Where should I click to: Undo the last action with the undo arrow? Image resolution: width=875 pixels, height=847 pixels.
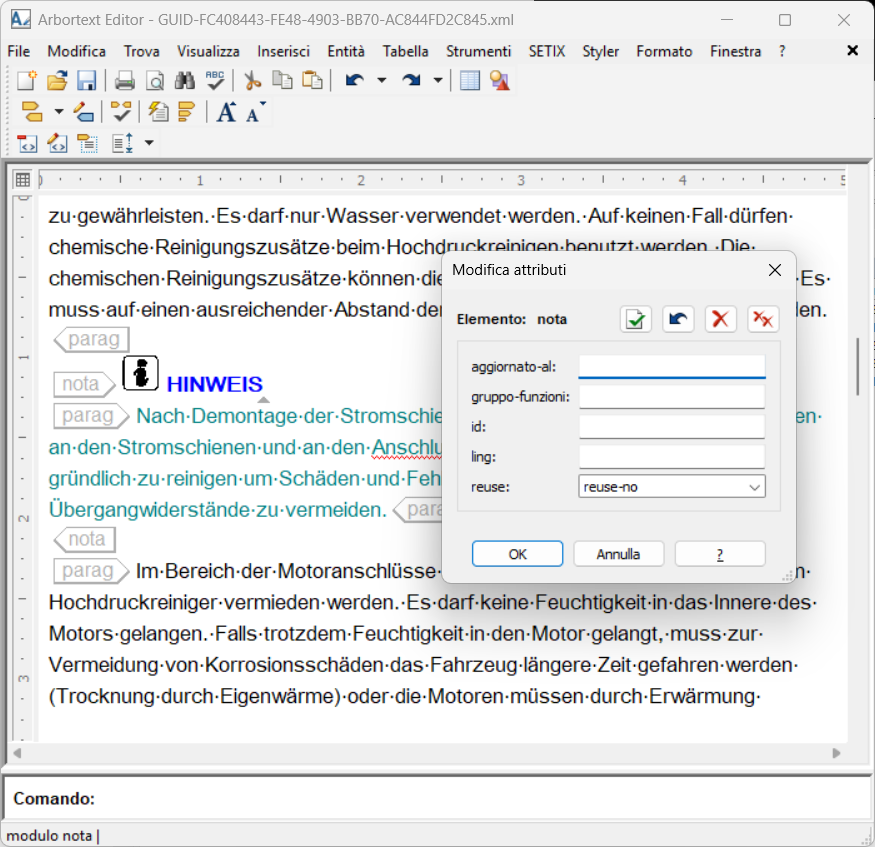click(354, 81)
